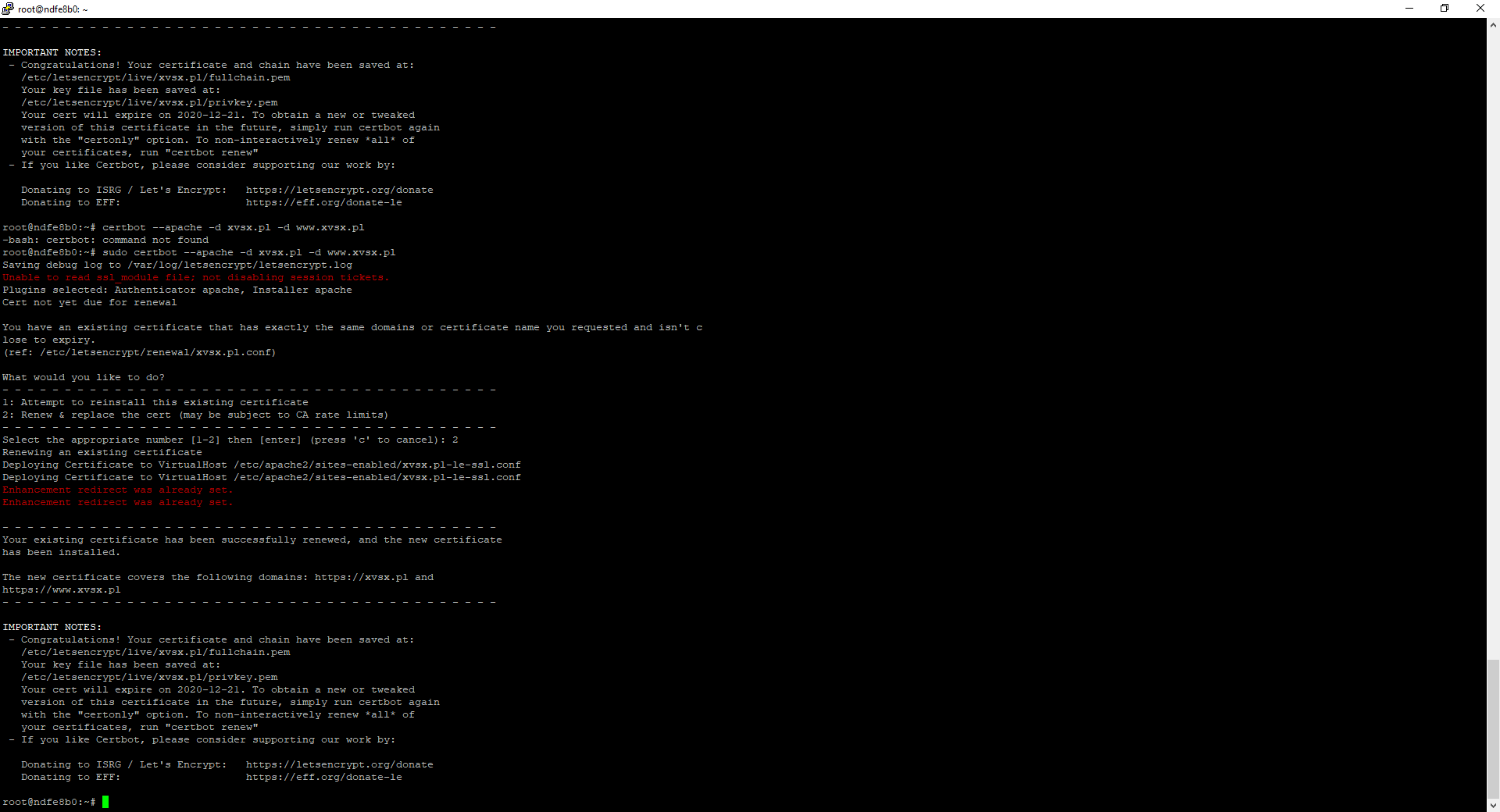The height and width of the screenshot is (812, 1500).
Task: Click the /etc/letsencrypt/renewal/xvsx.pl.conf reference path
Action: pyautogui.click(x=156, y=353)
